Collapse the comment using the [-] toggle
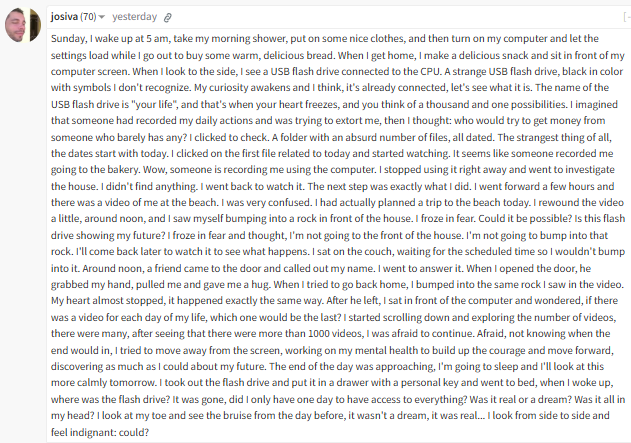The width and height of the screenshot is (631, 443). click(627, 17)
